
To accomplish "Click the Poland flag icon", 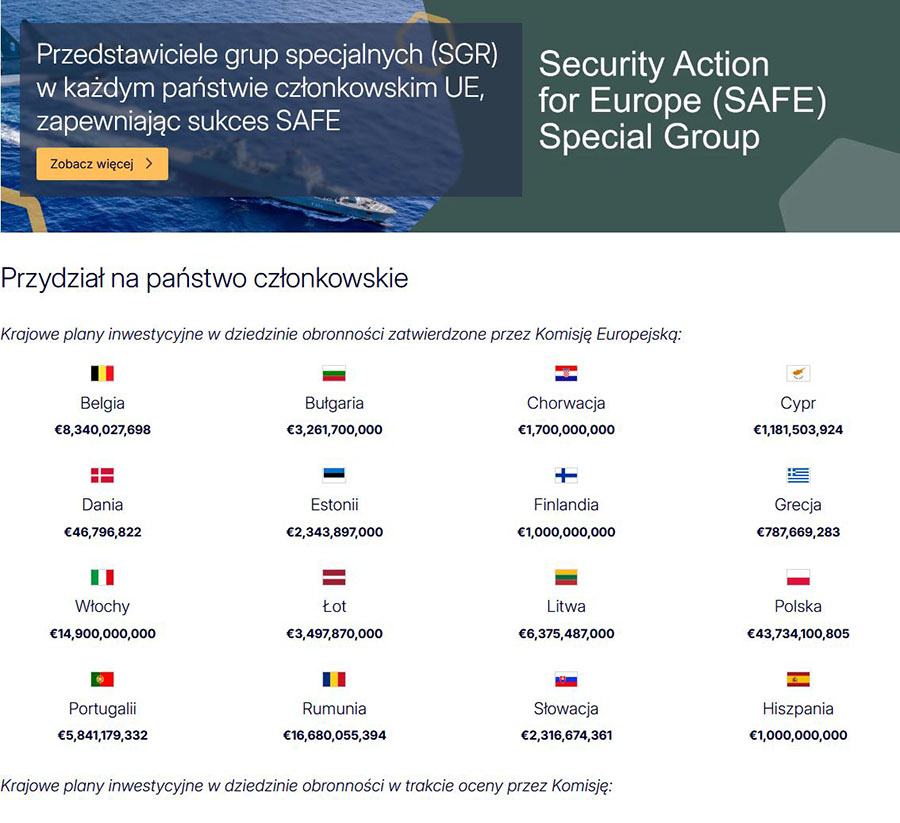I will (798, 577).
